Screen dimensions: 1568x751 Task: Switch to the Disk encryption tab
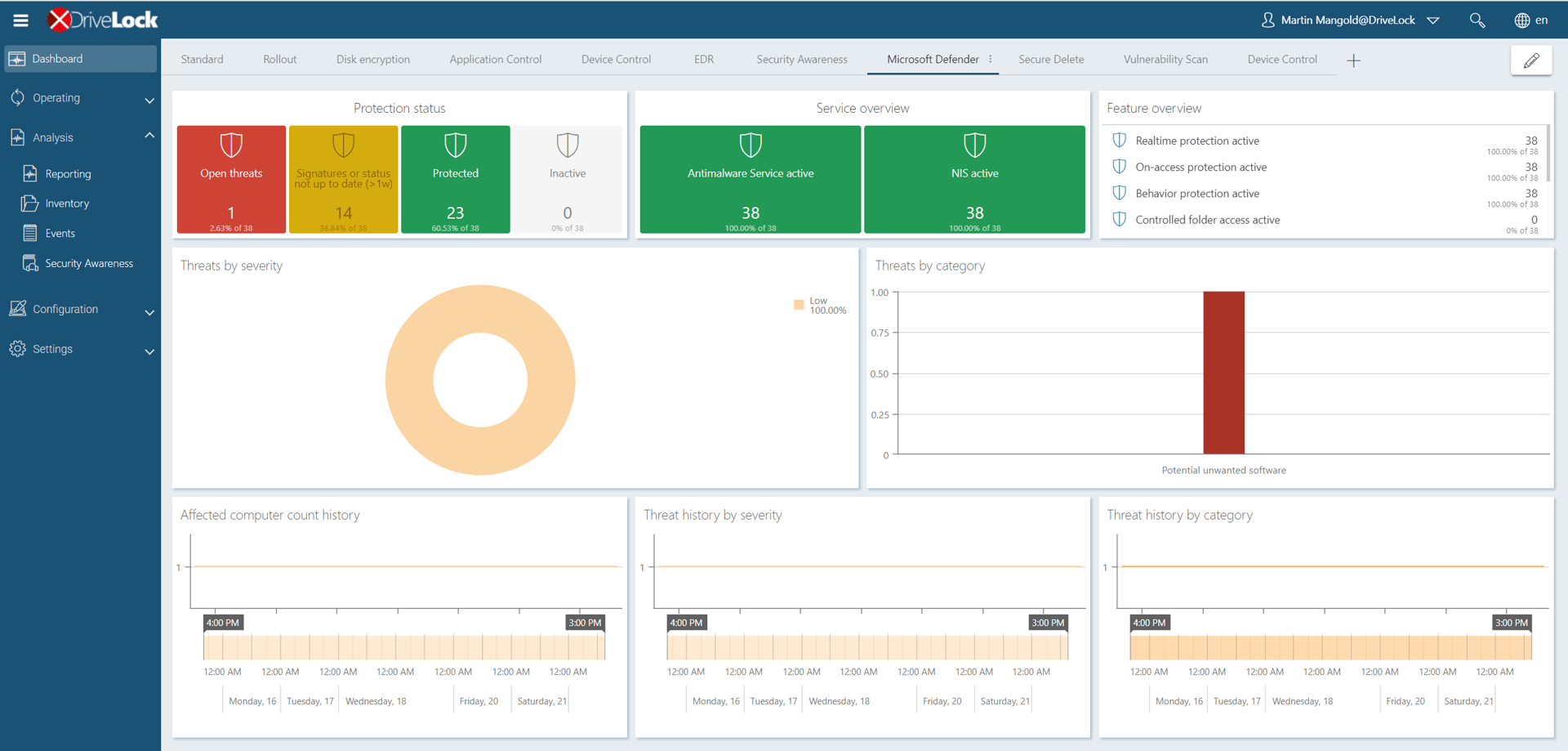click(373, 59)
